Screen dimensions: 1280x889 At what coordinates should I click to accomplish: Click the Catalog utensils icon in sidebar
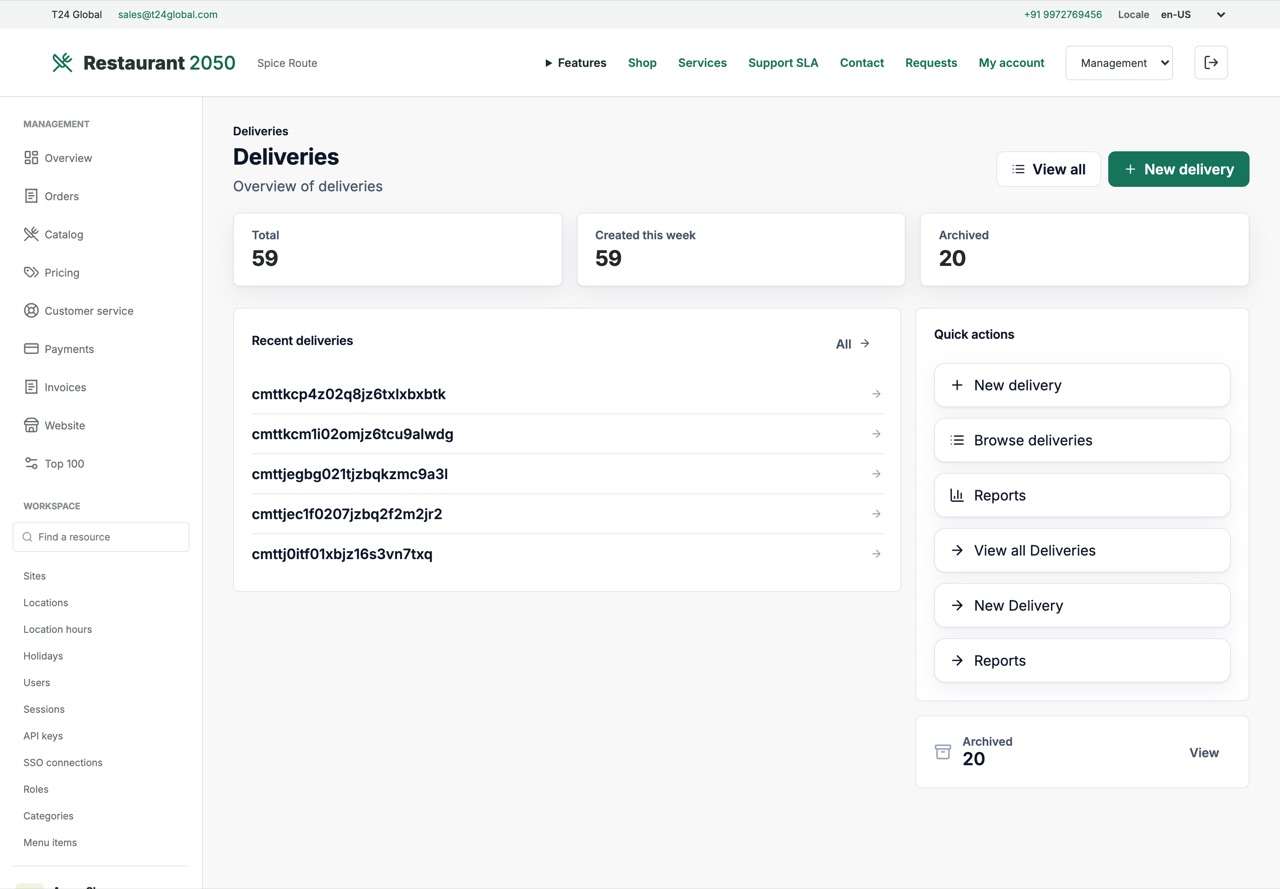(31, 234)
